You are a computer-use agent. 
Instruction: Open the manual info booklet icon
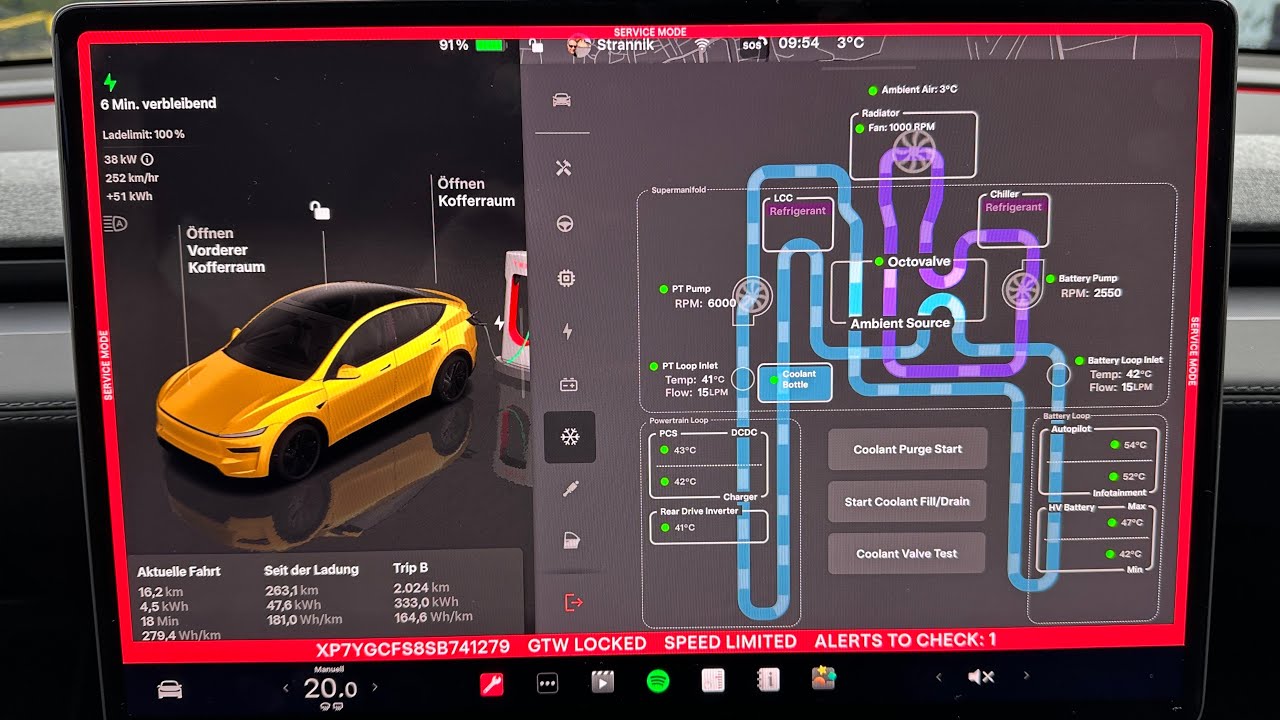tap(768, 679)
